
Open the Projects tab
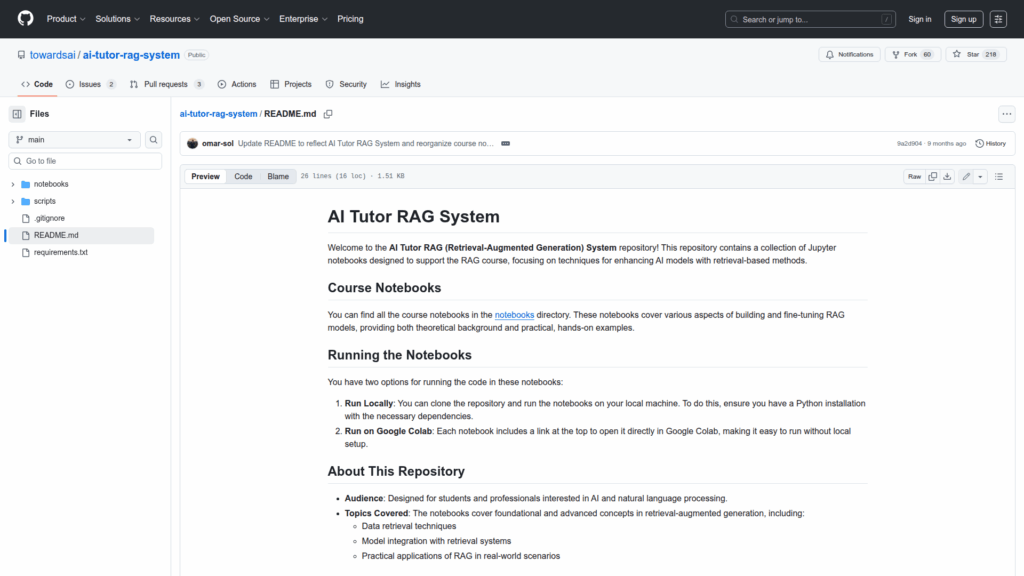[x=291, y=84]
